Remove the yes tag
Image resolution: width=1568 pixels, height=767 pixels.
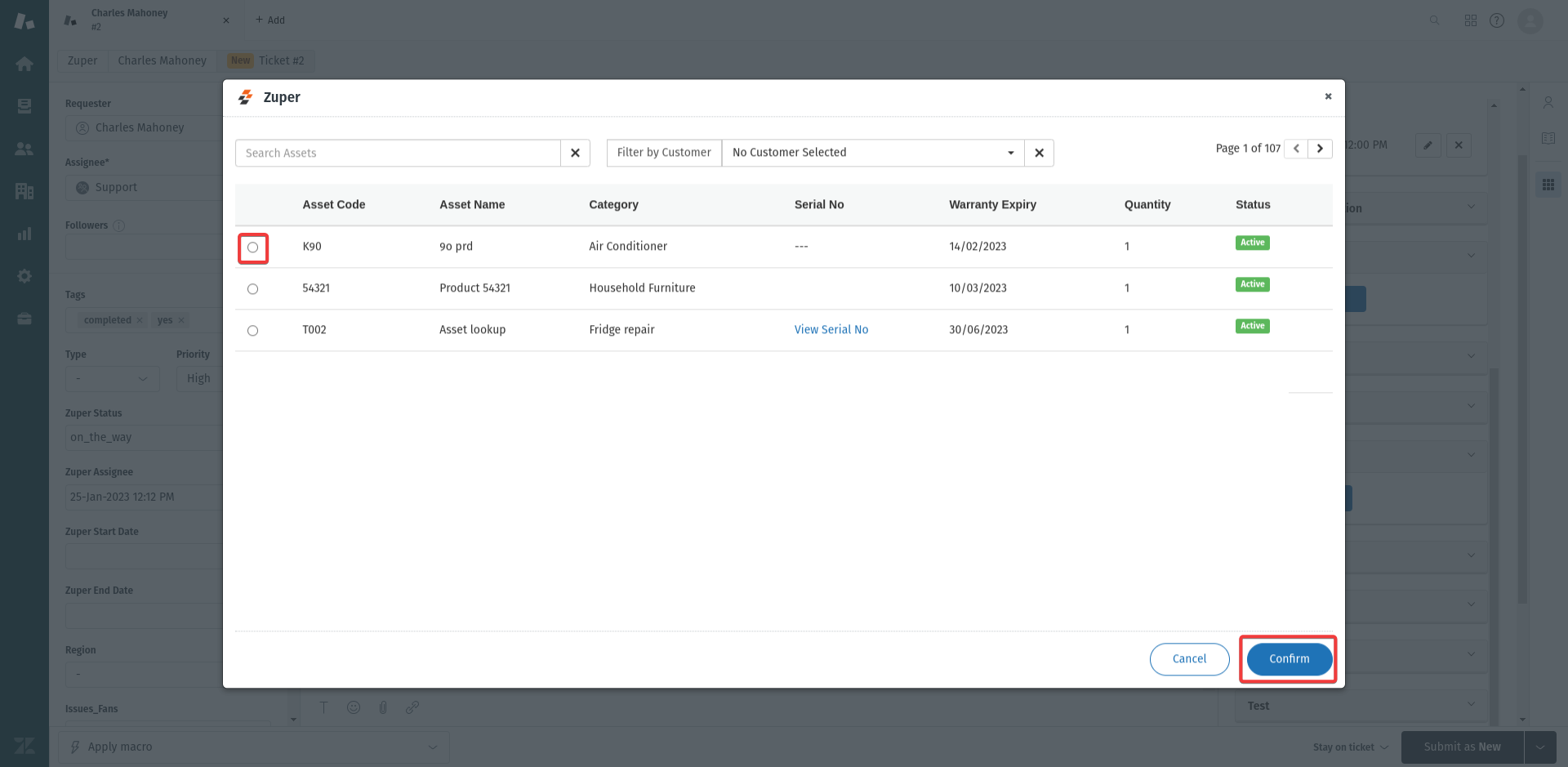coord(181,320)
